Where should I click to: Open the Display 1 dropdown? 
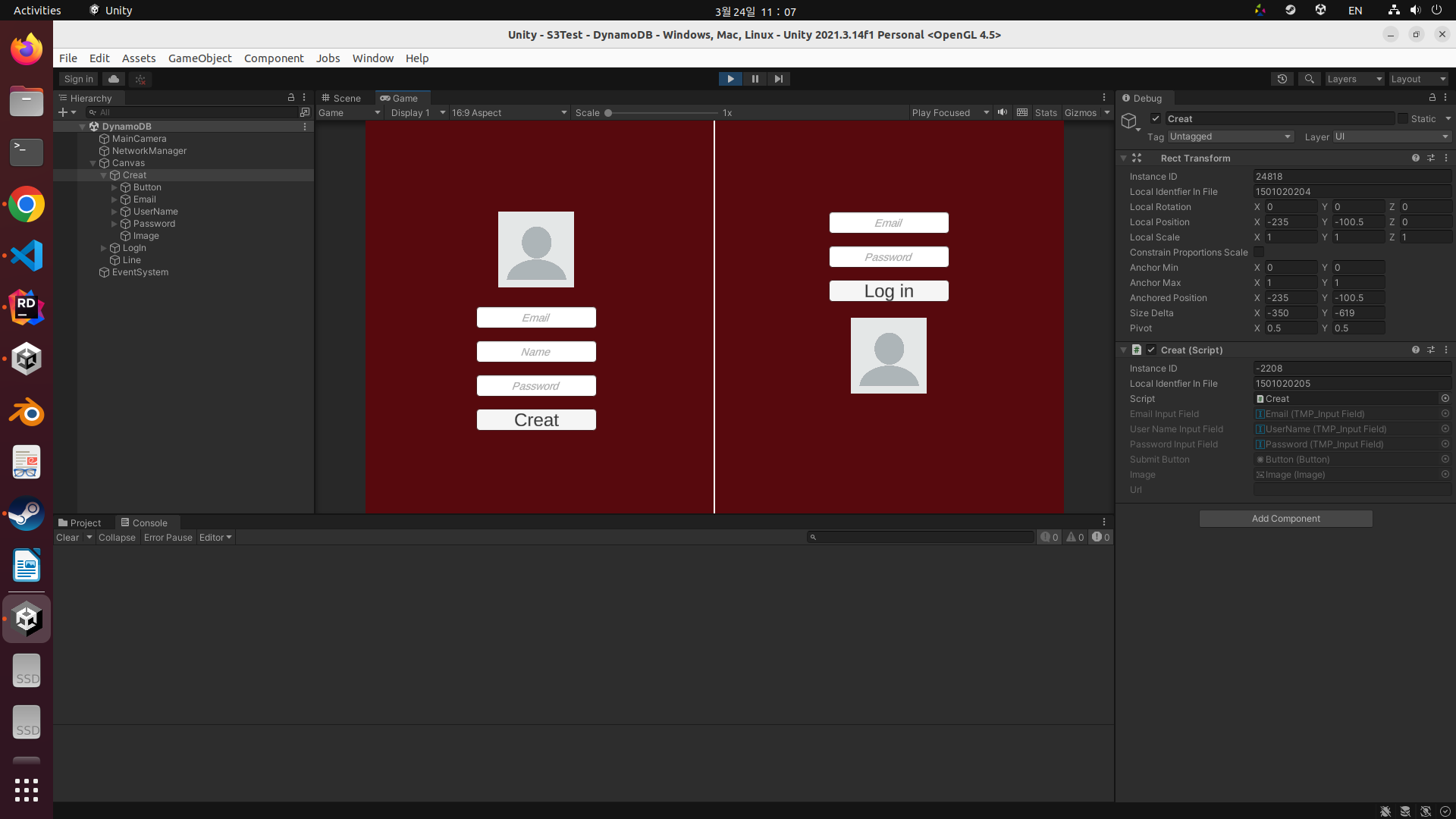(417, 112)
